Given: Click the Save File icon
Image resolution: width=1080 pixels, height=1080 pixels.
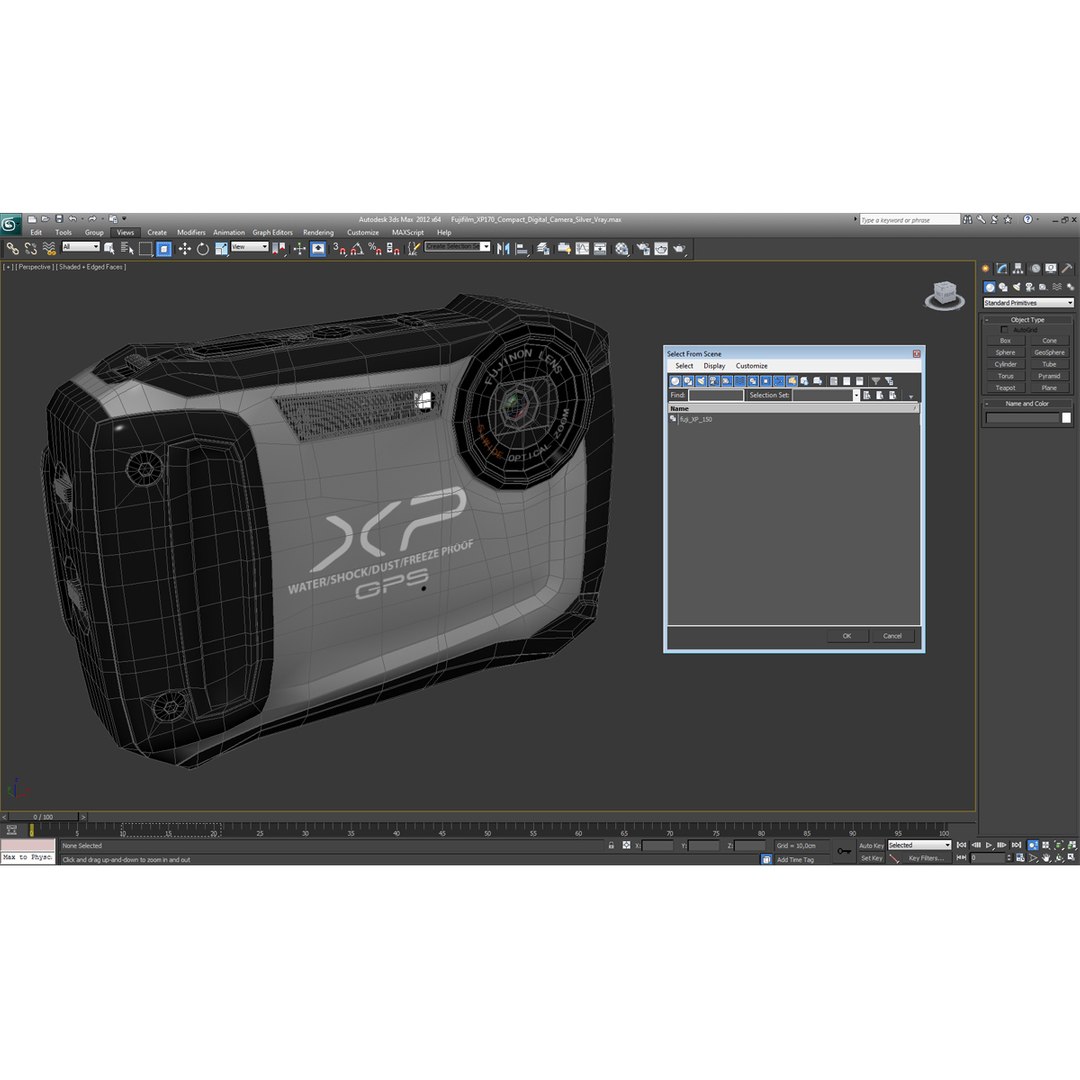Looking at the screenshot, I should [59, 219].
